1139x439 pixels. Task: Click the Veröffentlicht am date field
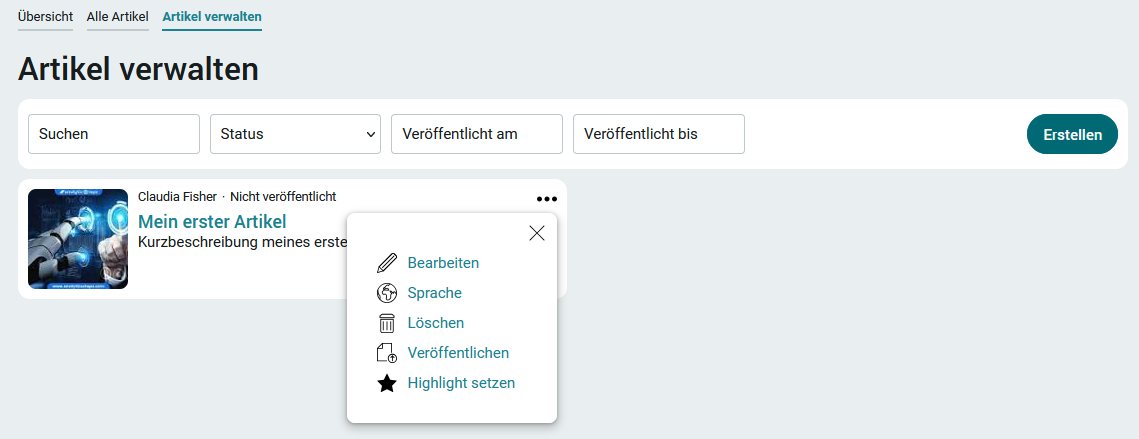[x=477, y=134]
